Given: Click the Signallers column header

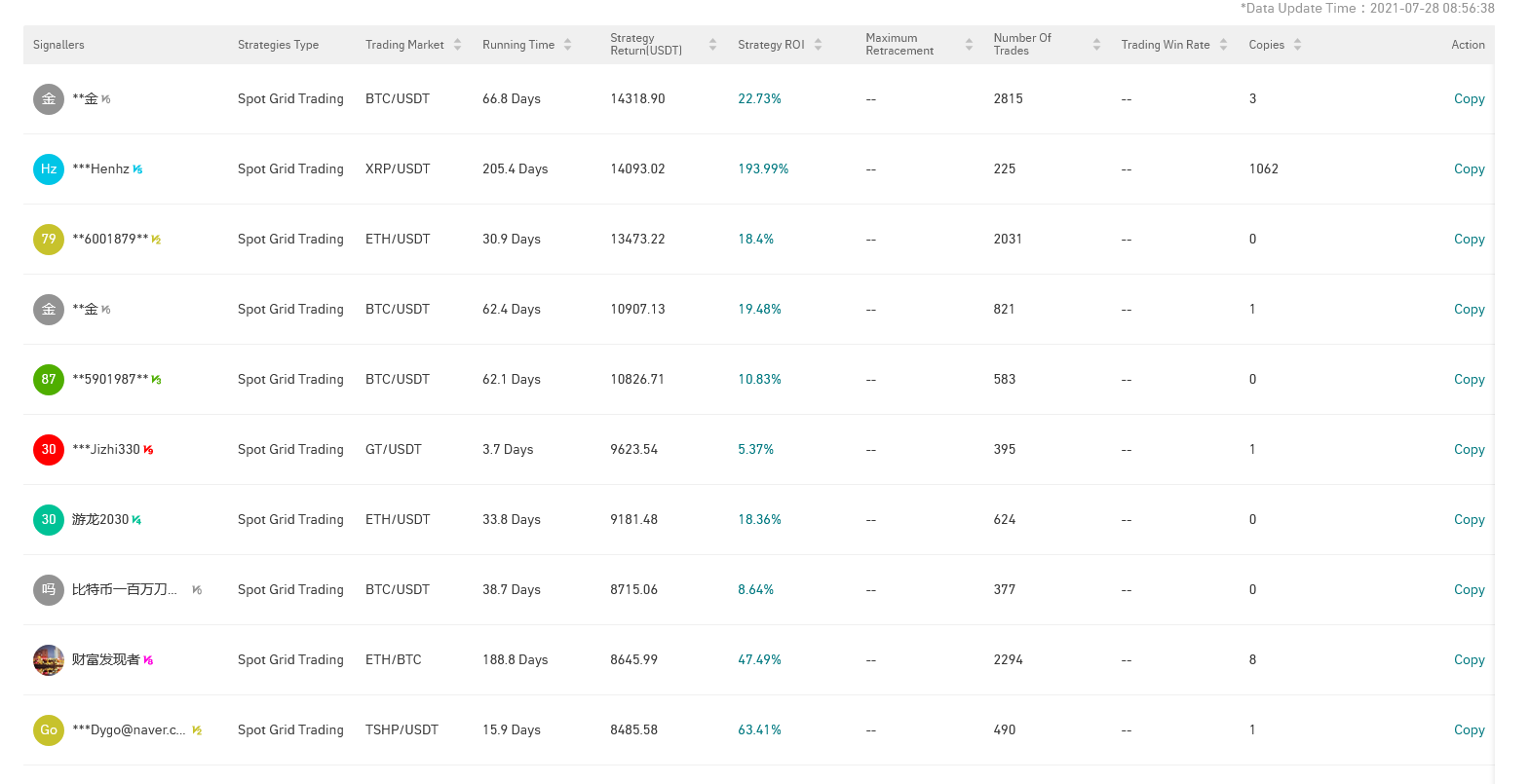Looking at the screenshot, I should click(58, 45).
